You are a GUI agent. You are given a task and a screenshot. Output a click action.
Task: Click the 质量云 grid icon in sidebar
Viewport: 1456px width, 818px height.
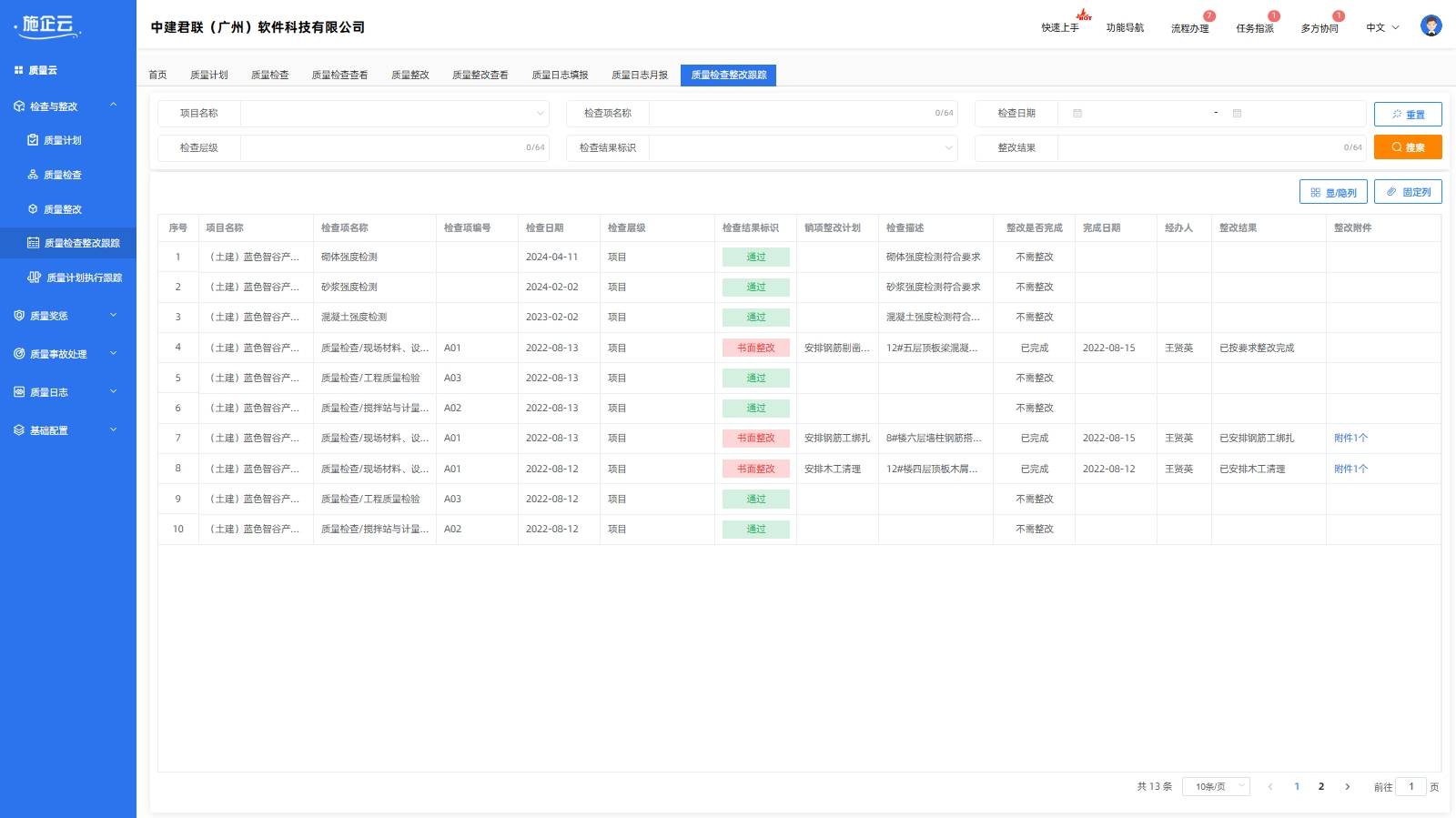[x=18, y=70]
